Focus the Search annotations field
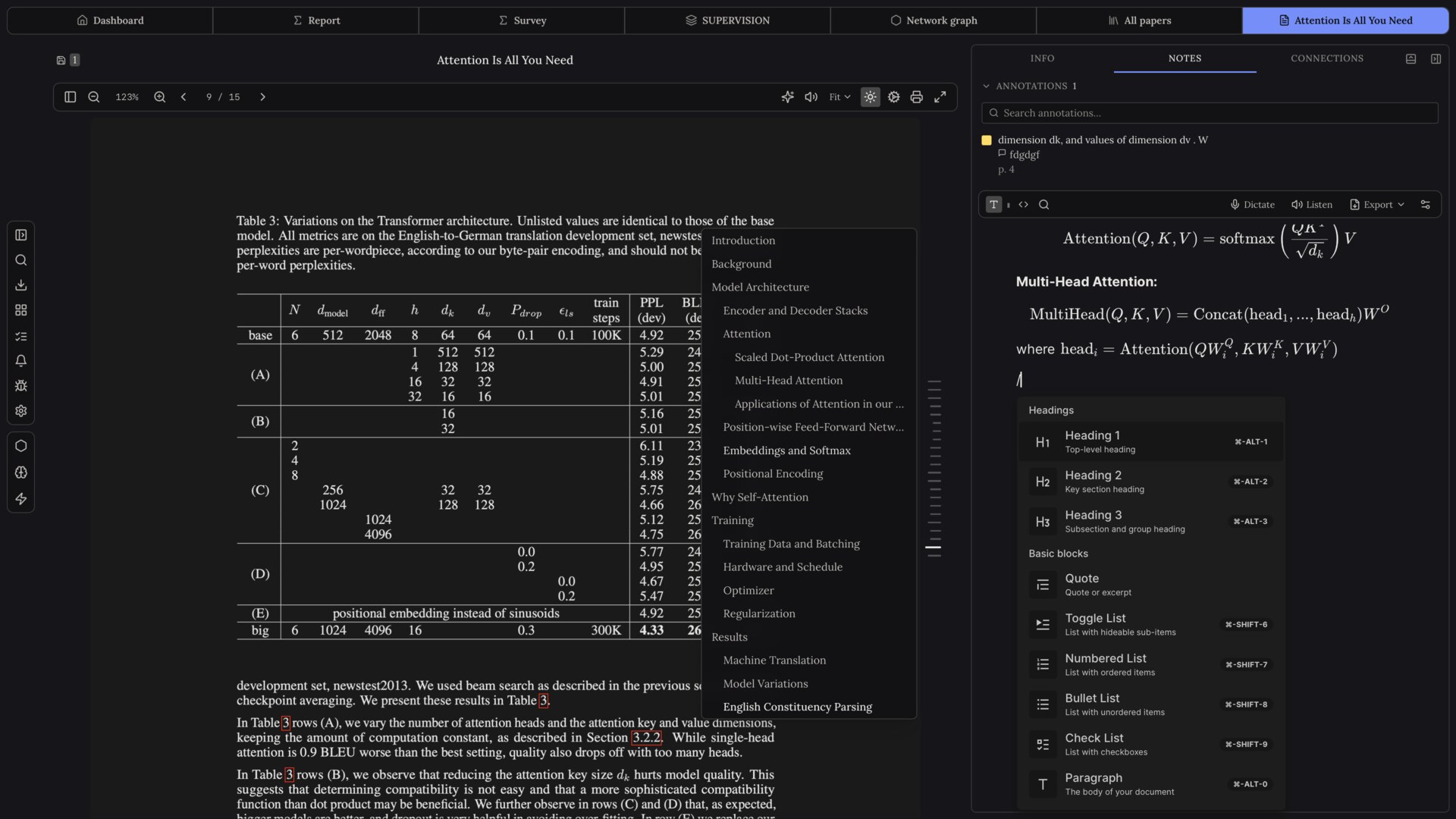This screenshot has width=1456, height=819. (1210, 113)
